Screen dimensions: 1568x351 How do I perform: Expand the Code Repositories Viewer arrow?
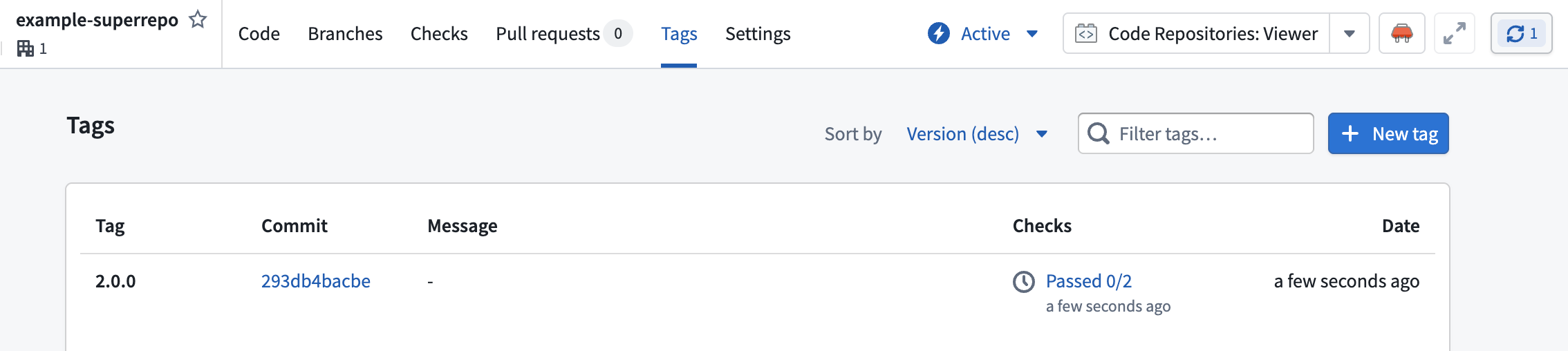click(x=1349, y=33)
